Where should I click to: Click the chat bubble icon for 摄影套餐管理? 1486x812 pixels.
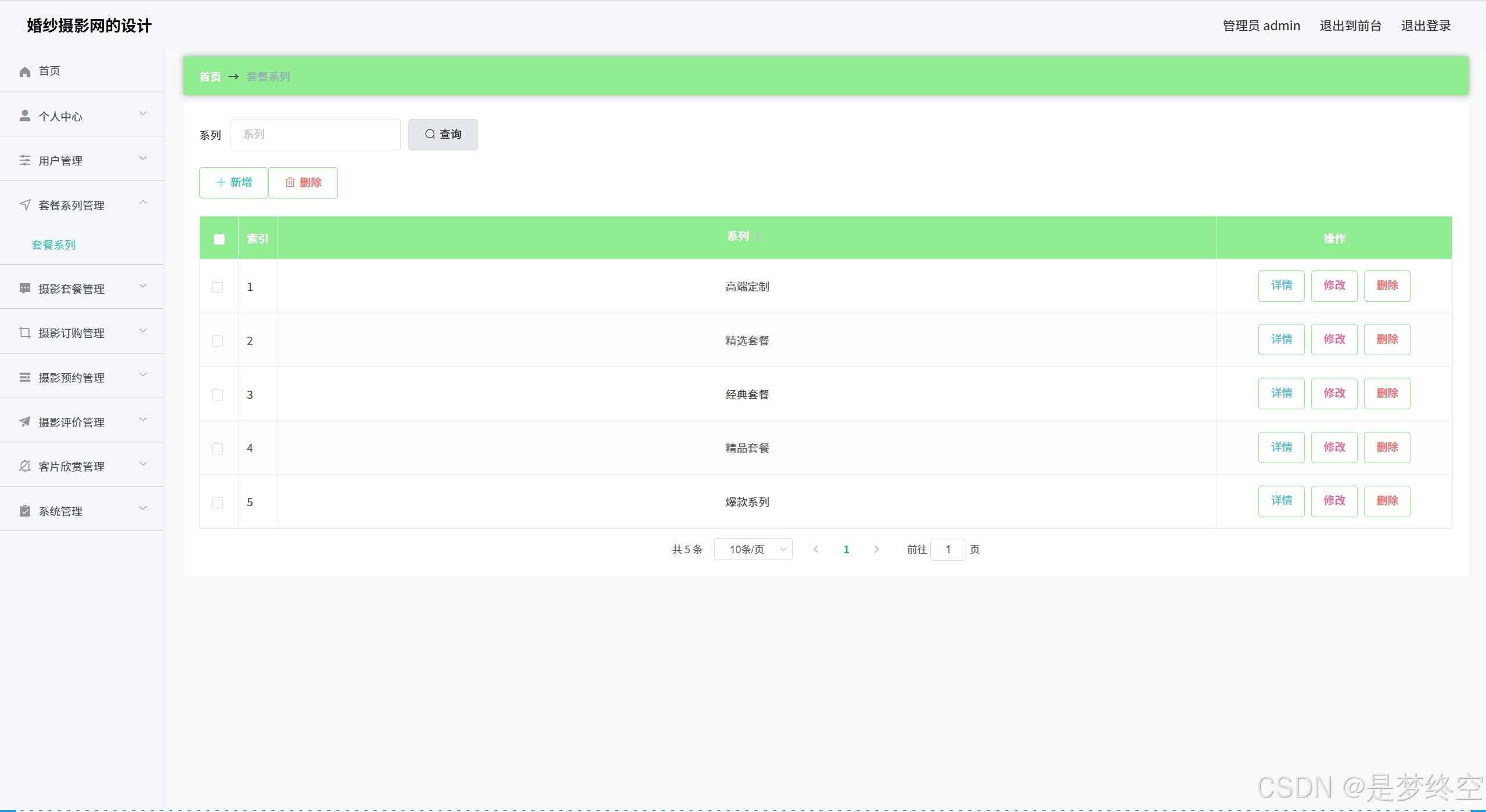pyautogui.click(x=25, y=288)
